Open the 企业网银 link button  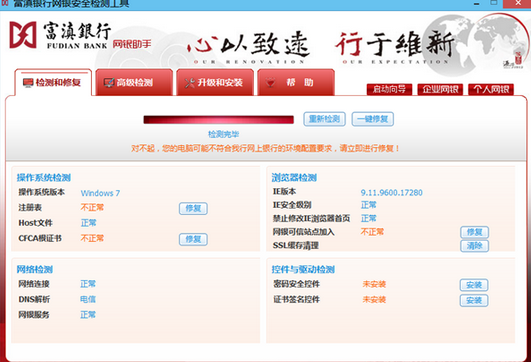[440, 89]
